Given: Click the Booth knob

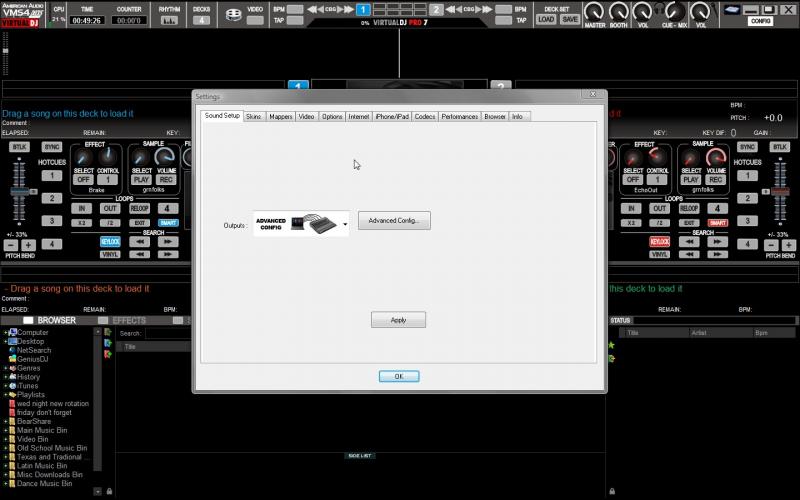Looking at the screenshot, I should [618, 11].
